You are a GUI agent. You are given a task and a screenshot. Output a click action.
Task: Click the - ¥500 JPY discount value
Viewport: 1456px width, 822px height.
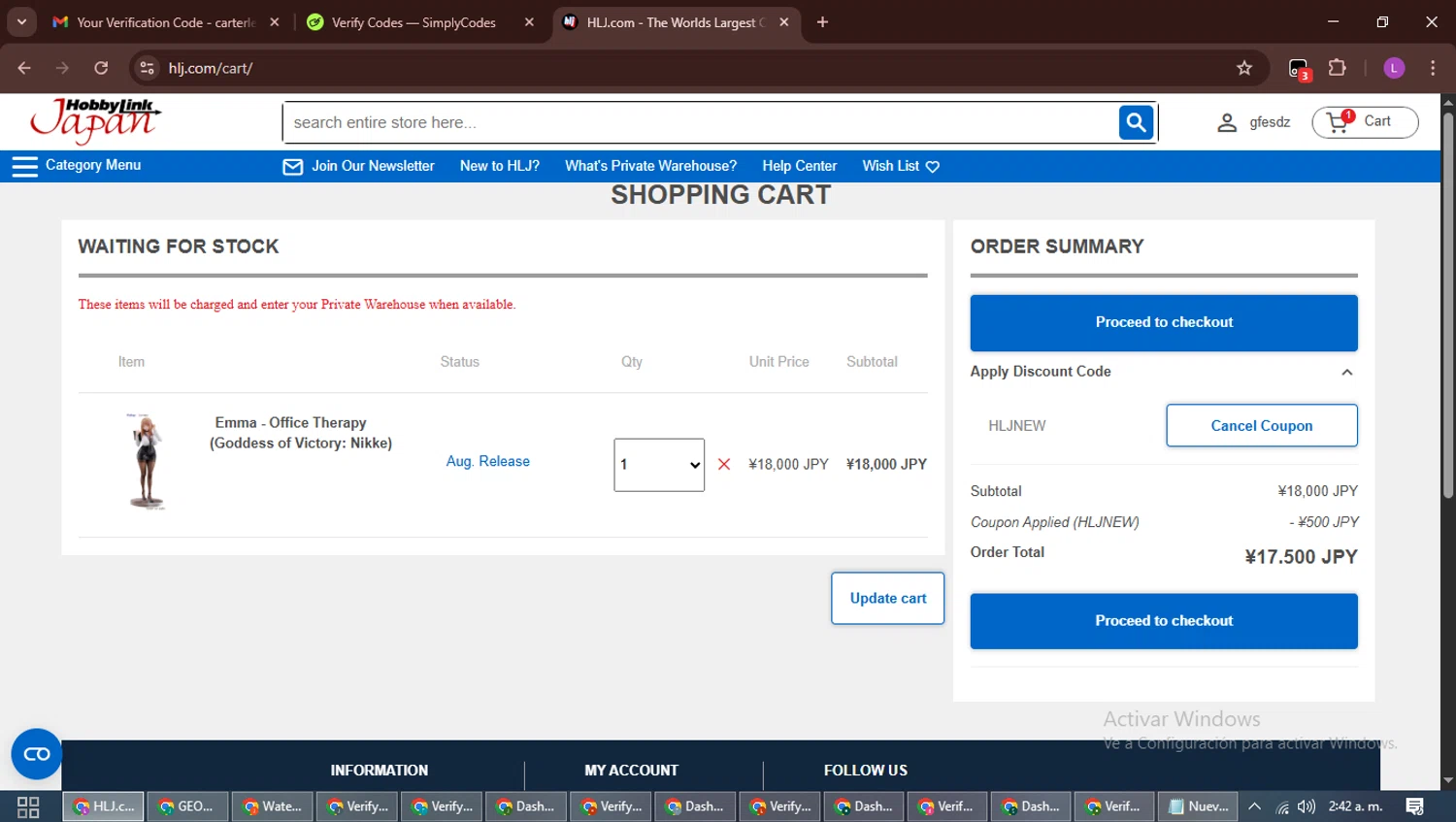[x=1324, y=522]
